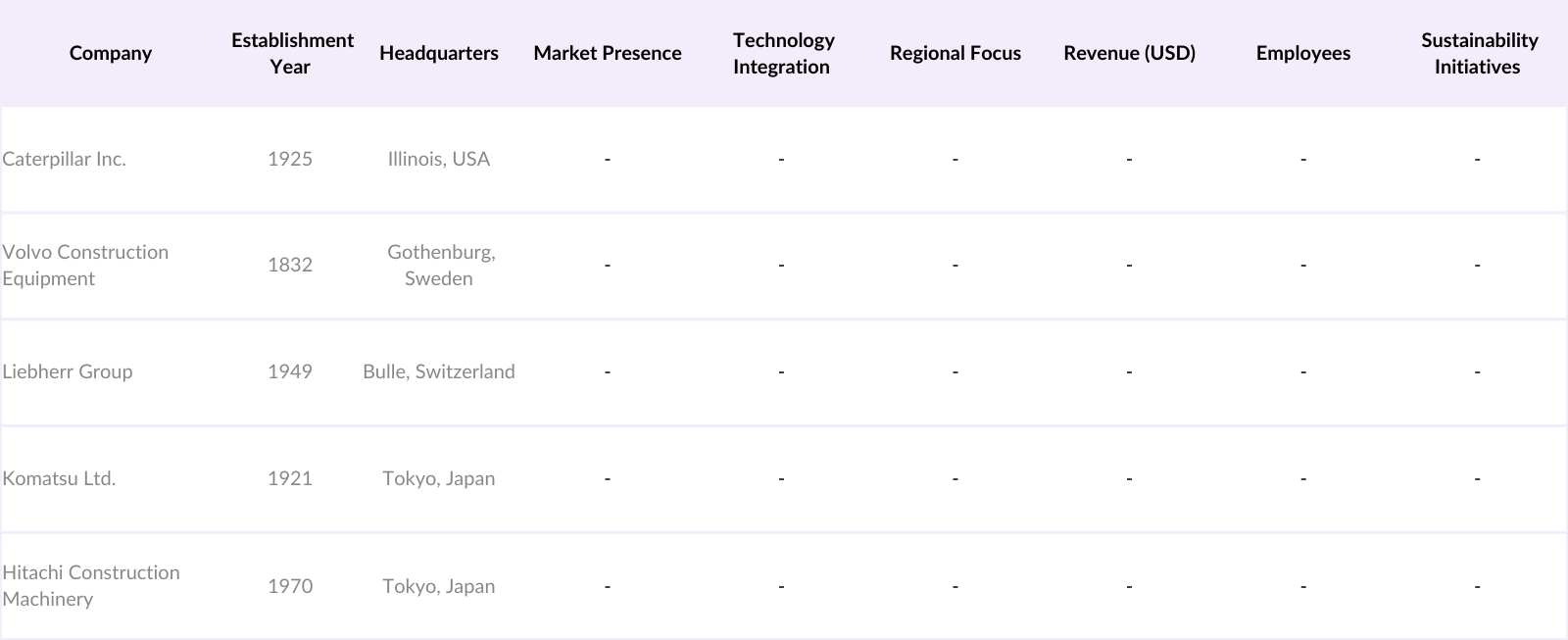Select the Liebherr Group row name
Viewport: 1568px width, 640px height.
[68, 371]
